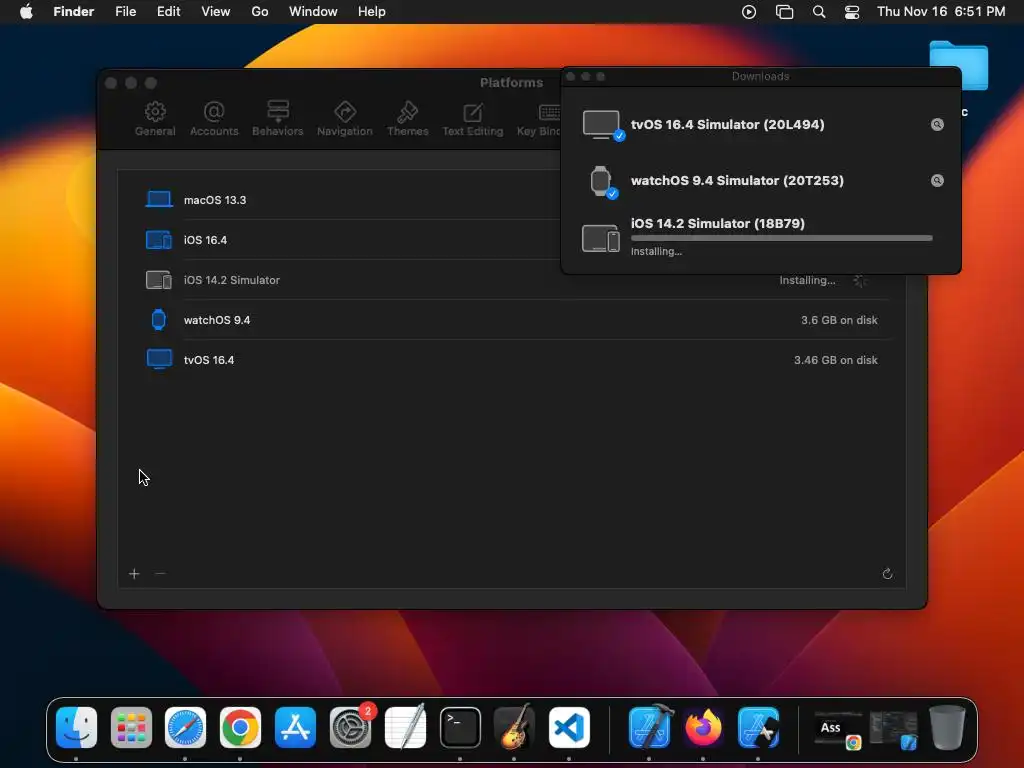Reveal watchOS 9.4 Simulator download in Finder
Image resolution: width=1024 pixels, height=768 pixels.
pyautogui.click(x=937, y=180)
